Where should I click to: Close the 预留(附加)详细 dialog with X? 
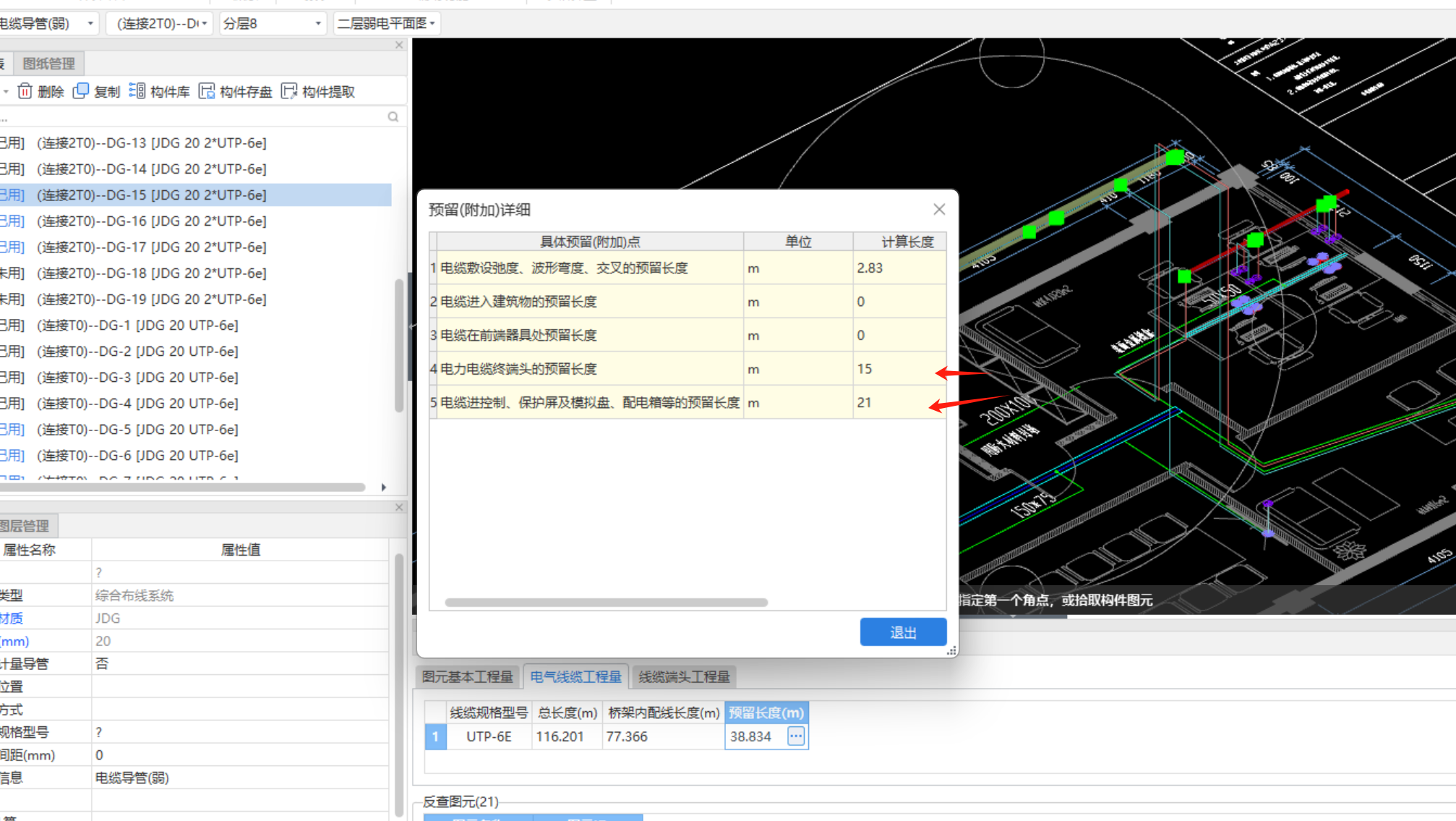click(x=939, y=209)
